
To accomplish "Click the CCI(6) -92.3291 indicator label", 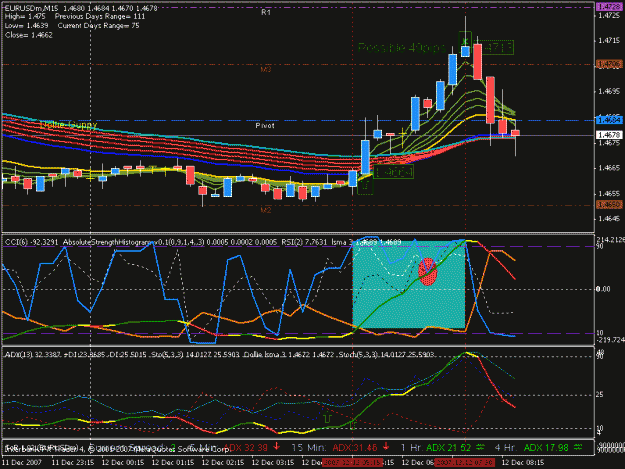I will (x=31, y=242).
